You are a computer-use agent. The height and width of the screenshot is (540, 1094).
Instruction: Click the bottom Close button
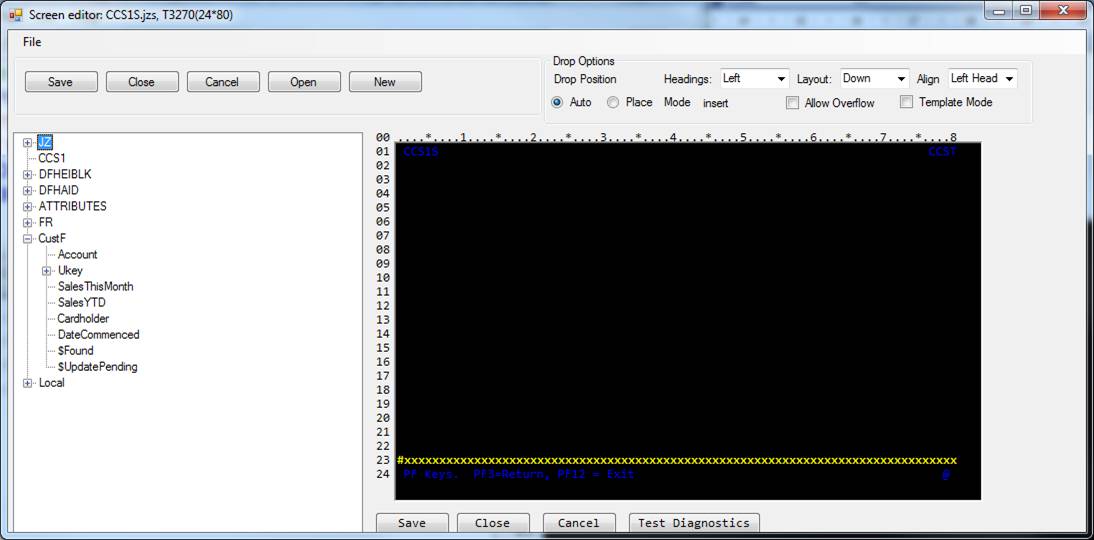click(493, 523)
